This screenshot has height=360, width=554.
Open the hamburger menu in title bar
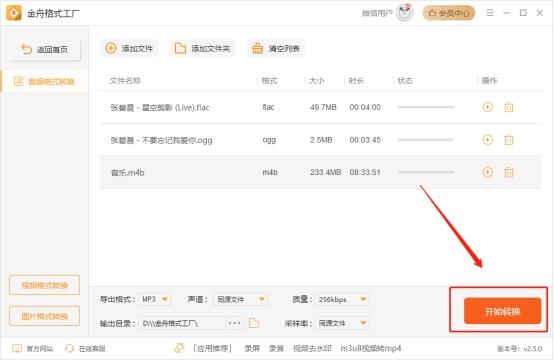click(490, 13)
